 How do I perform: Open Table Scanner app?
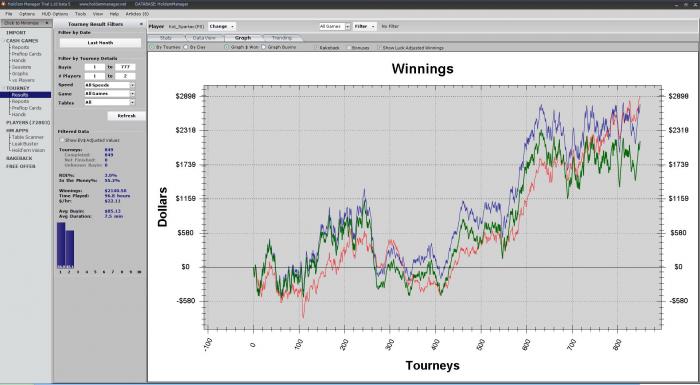click(28, 137)
